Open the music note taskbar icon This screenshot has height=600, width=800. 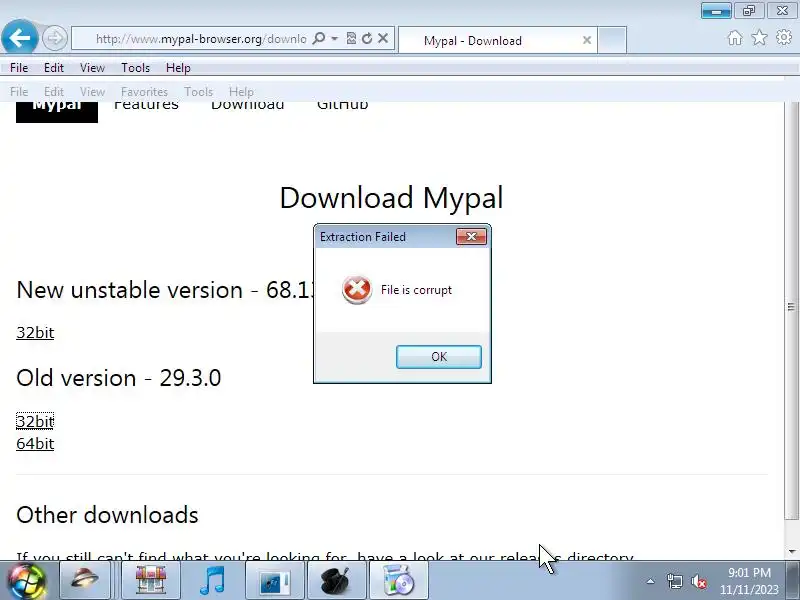coord(212,581)
